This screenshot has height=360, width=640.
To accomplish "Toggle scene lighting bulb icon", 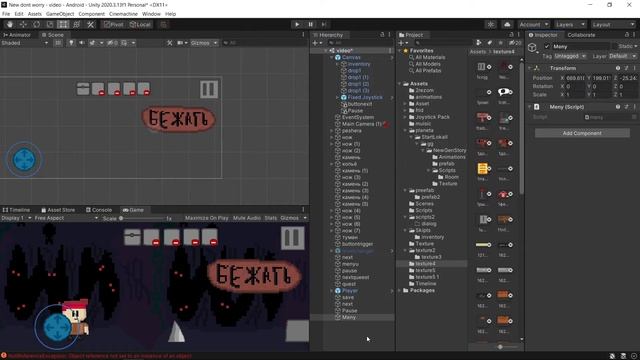I will point(71,43).
